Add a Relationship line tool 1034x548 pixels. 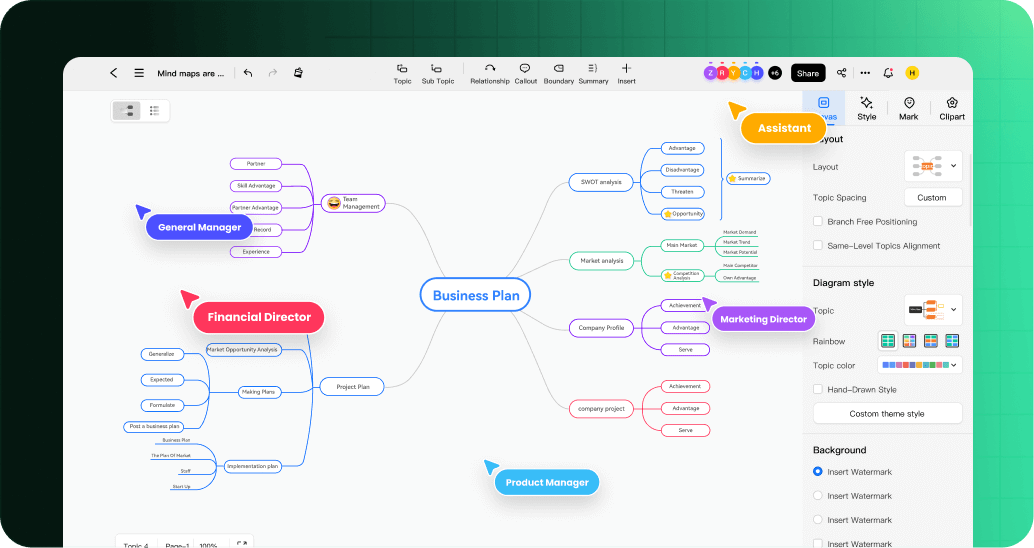[490, 73]
